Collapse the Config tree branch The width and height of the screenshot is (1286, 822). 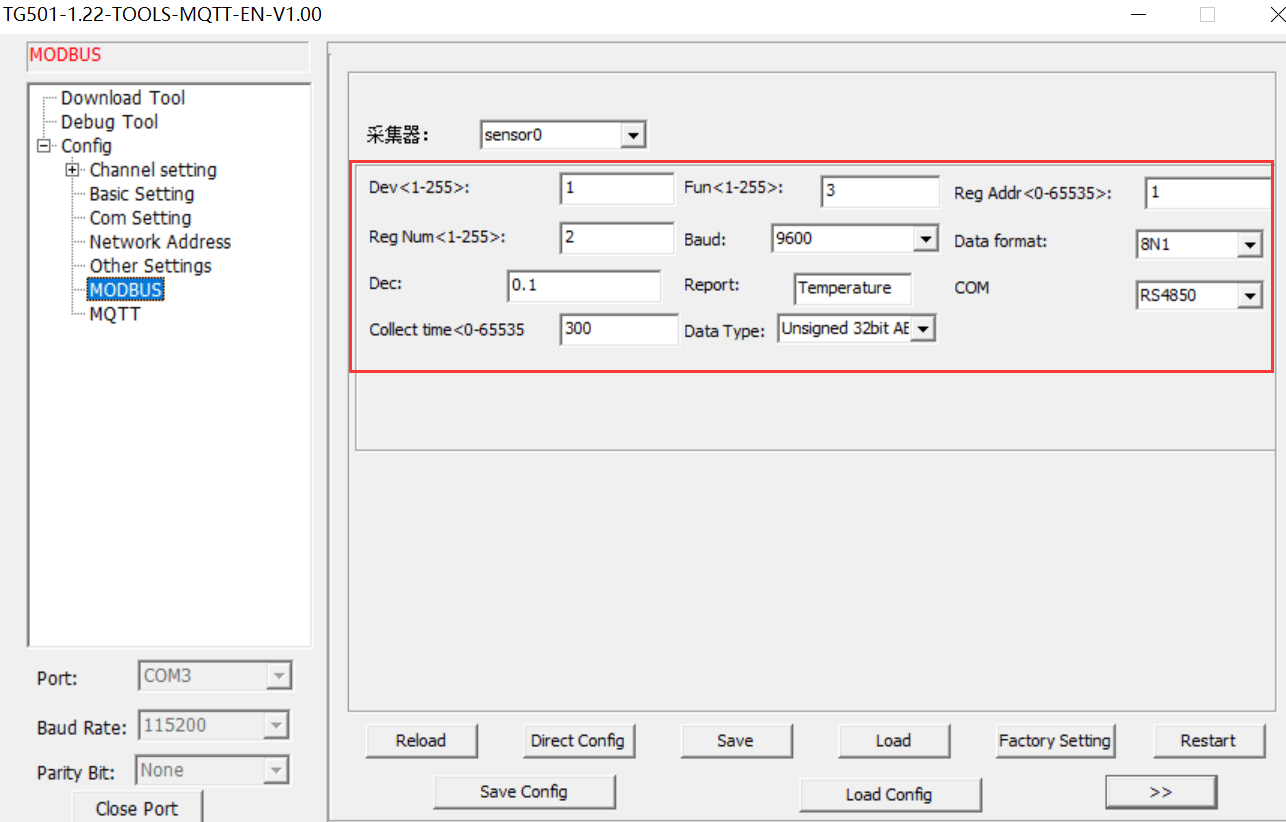(42, 146)
